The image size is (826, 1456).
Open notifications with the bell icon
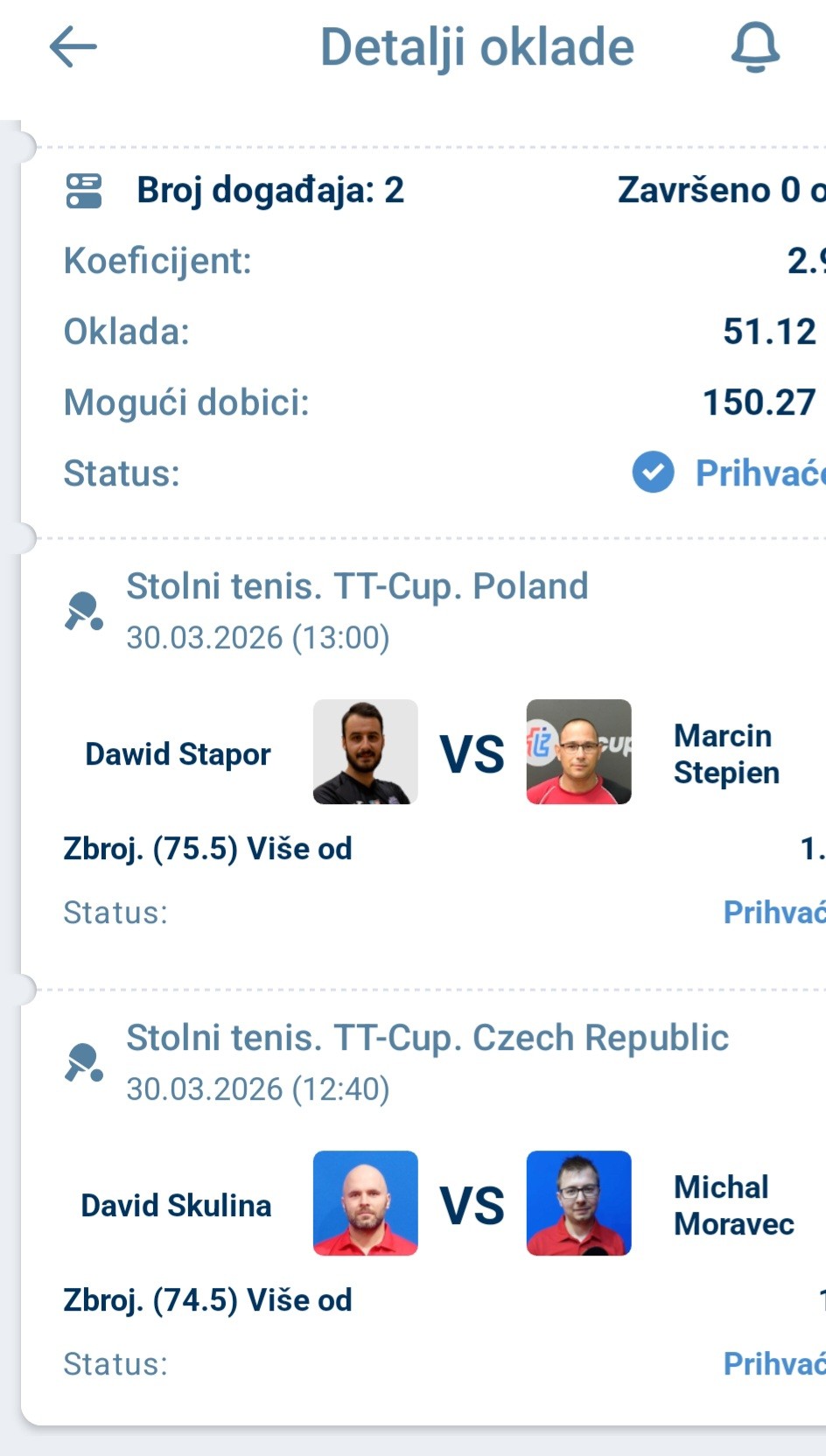[x=754, y=47]
